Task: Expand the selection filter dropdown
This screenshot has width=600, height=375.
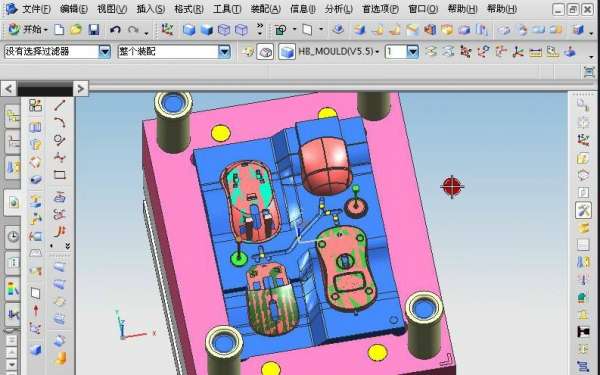Action: click(104, 51)
